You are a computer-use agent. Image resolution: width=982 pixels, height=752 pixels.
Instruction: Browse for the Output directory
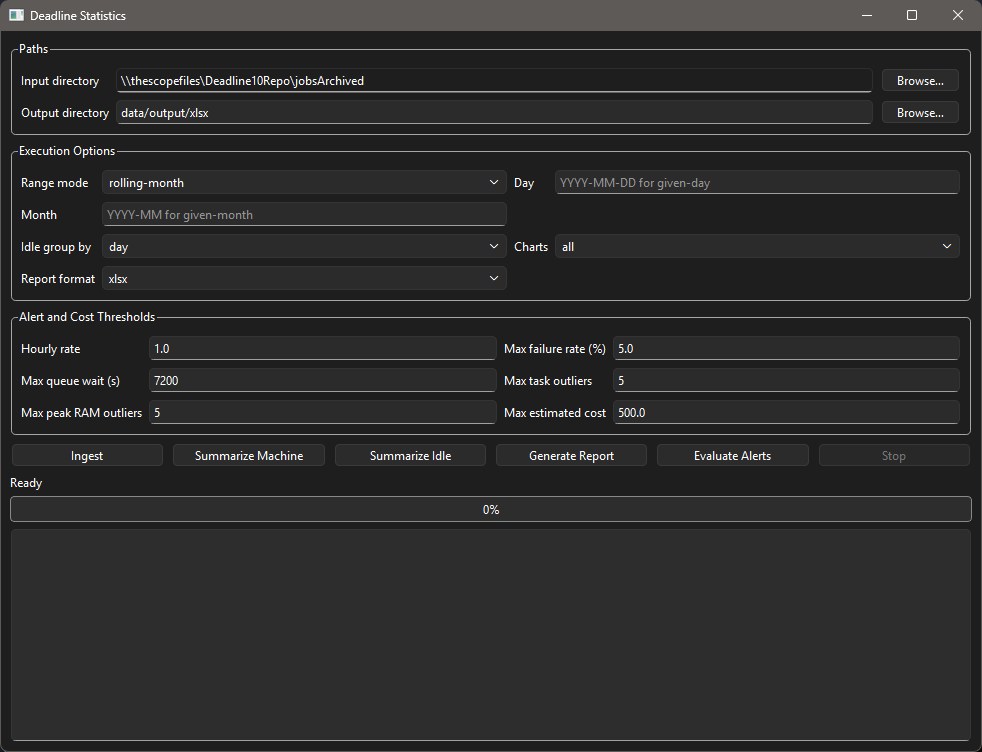pyautogui.click(x=920, y=112)
